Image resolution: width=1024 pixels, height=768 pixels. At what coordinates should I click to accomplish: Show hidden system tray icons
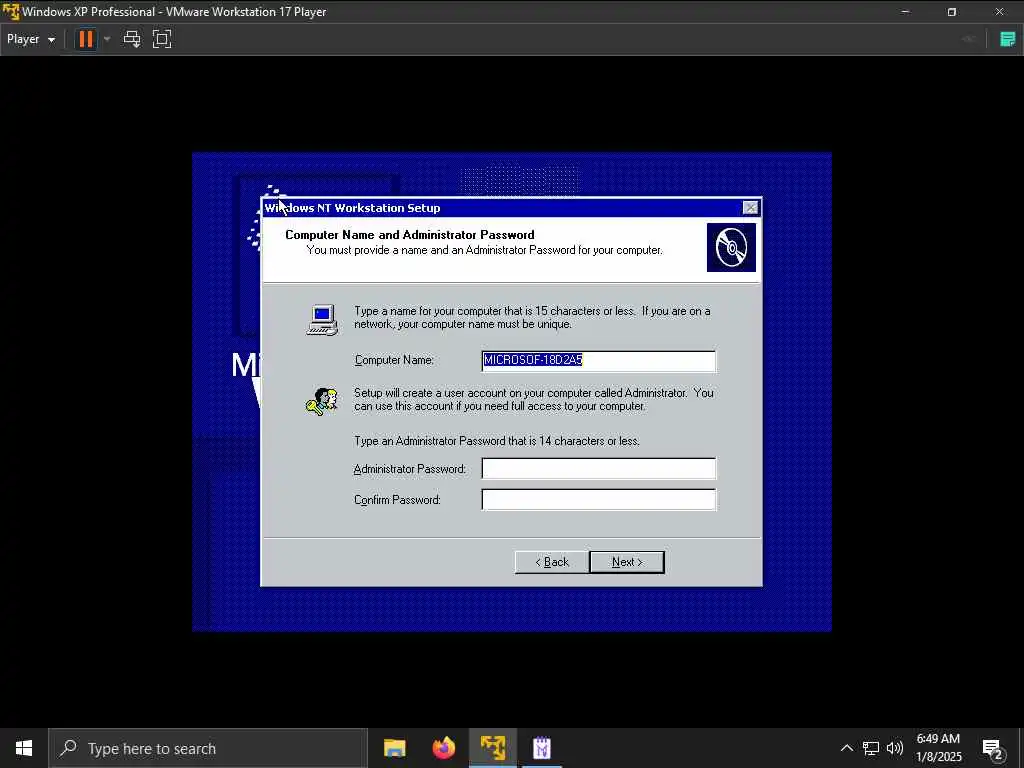(x=846, y=748)
